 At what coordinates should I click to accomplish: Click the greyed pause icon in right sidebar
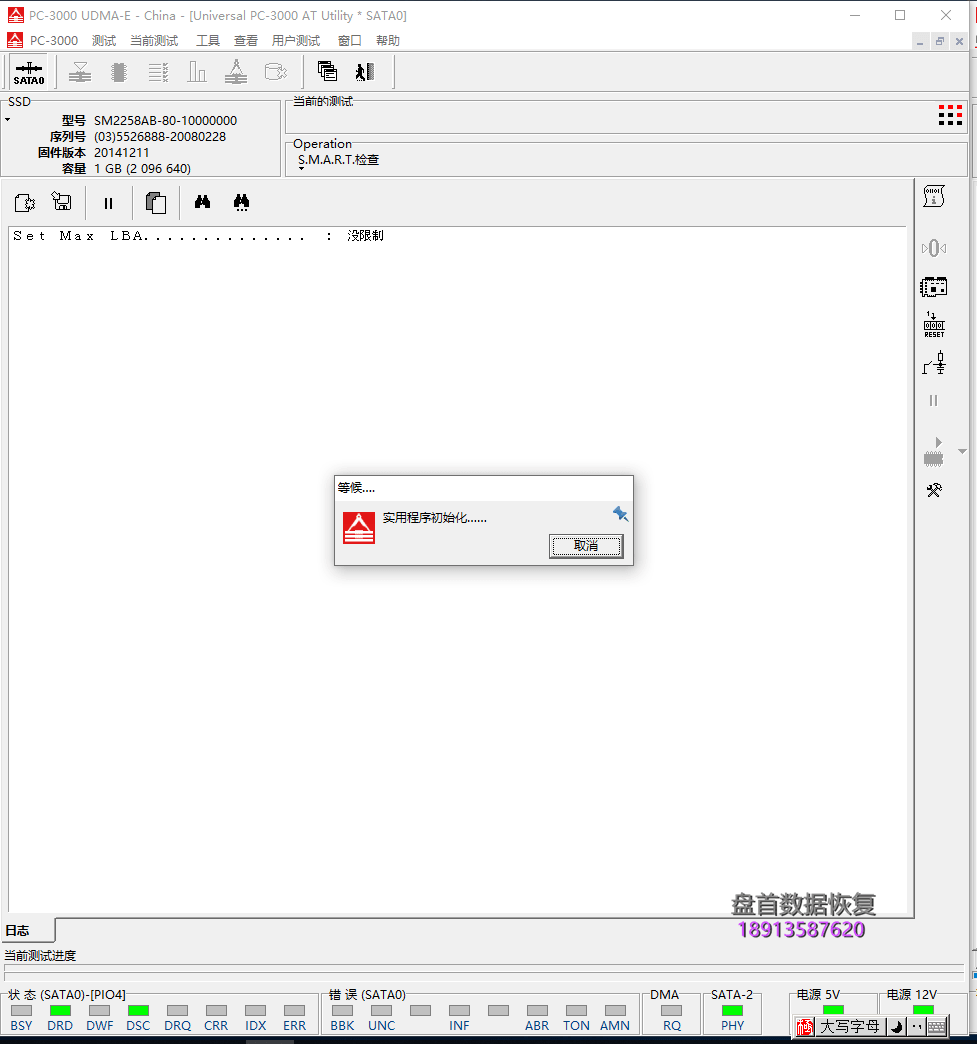(934, 400)
